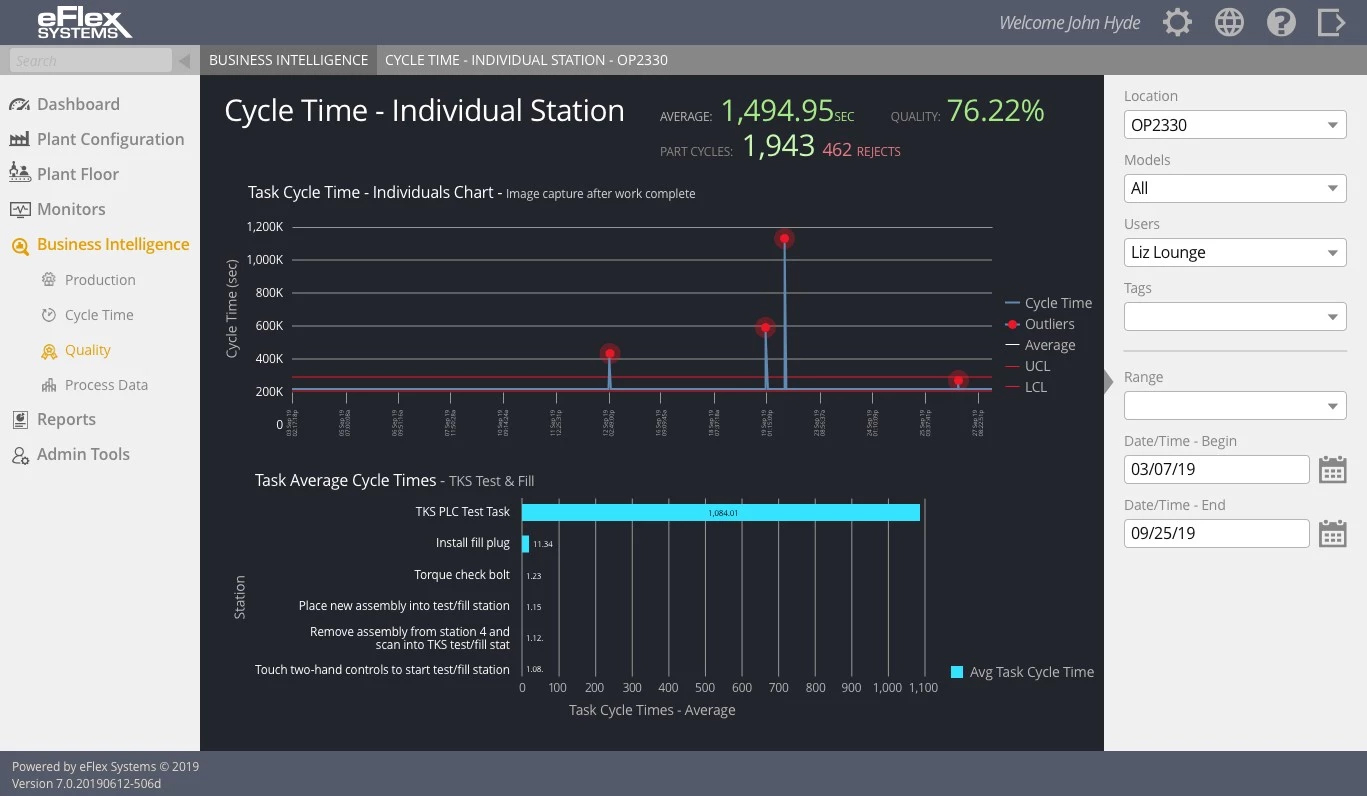The image size is (1367, 796).
Task: Click the help question mark icon
Action: (1281, 21)
